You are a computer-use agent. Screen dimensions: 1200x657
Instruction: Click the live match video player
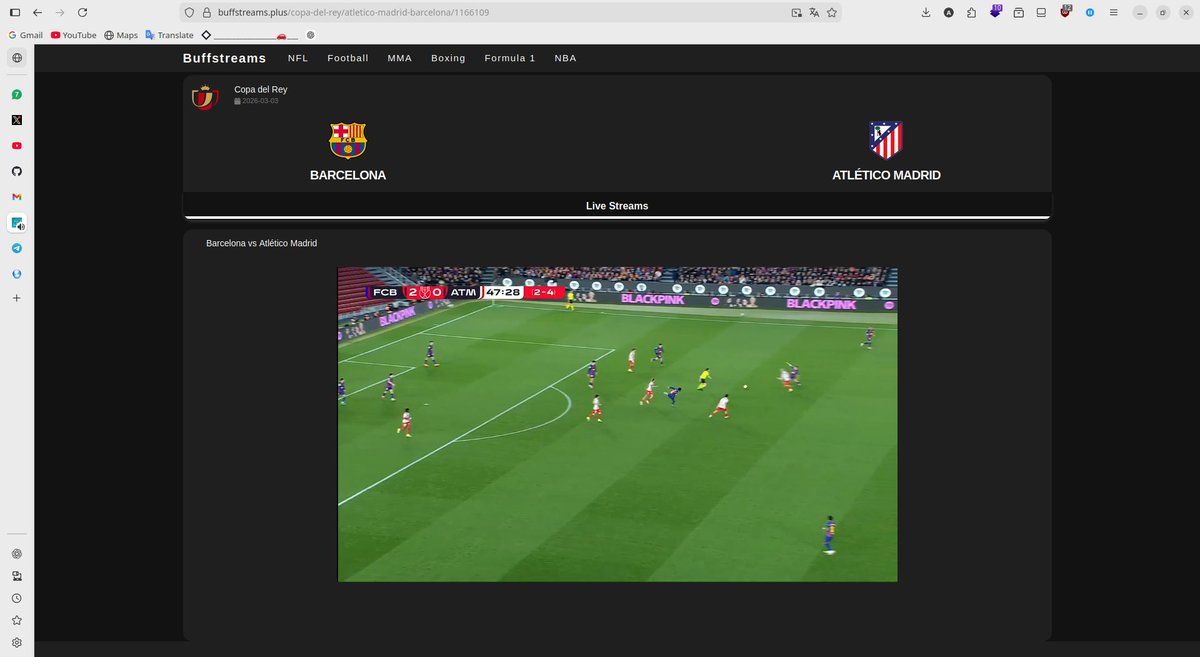tap(617, 424)
